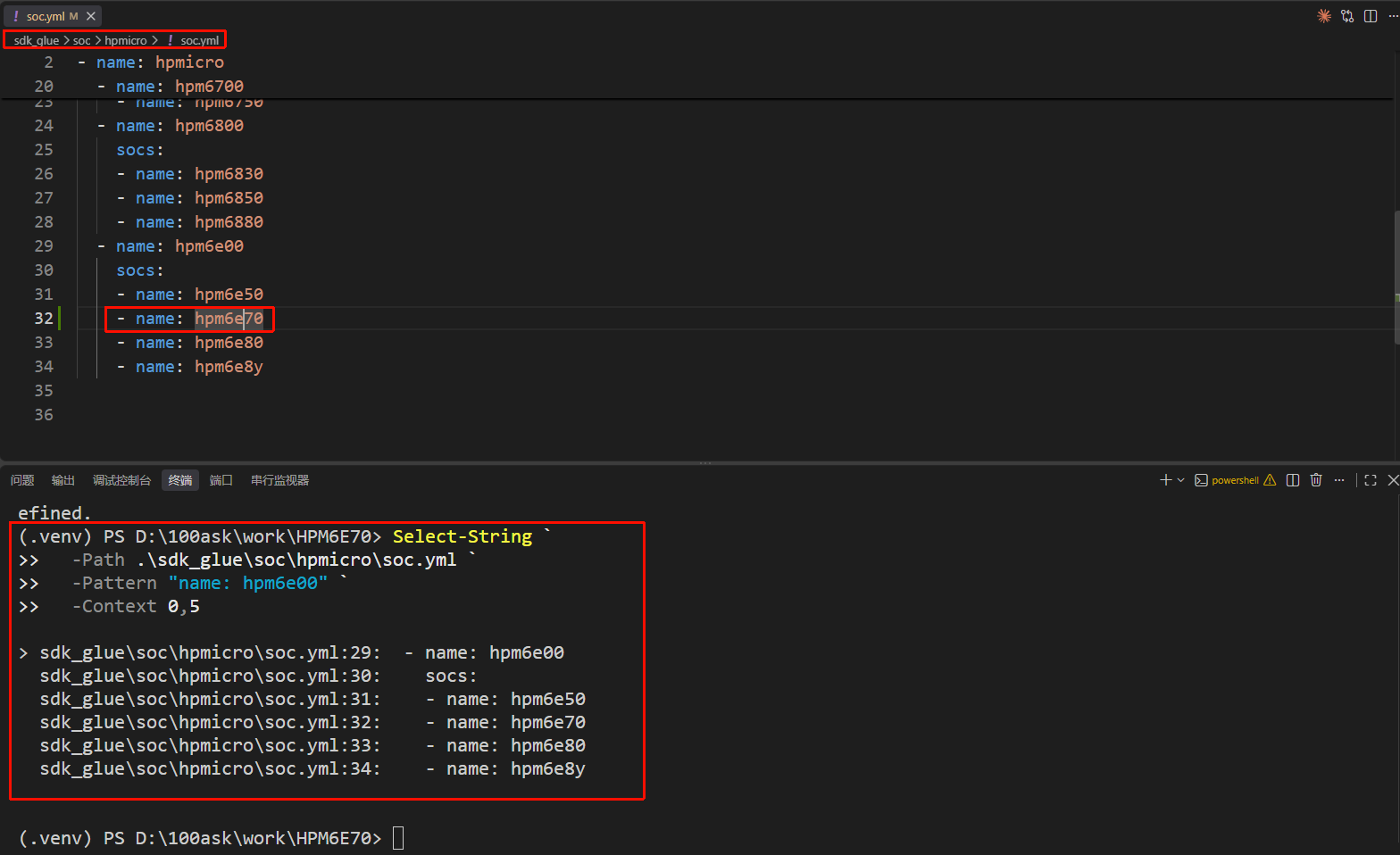Select the hpmicro breadcrumb folder
This screenshot has height=855, width=1400.
click(126, 40)
